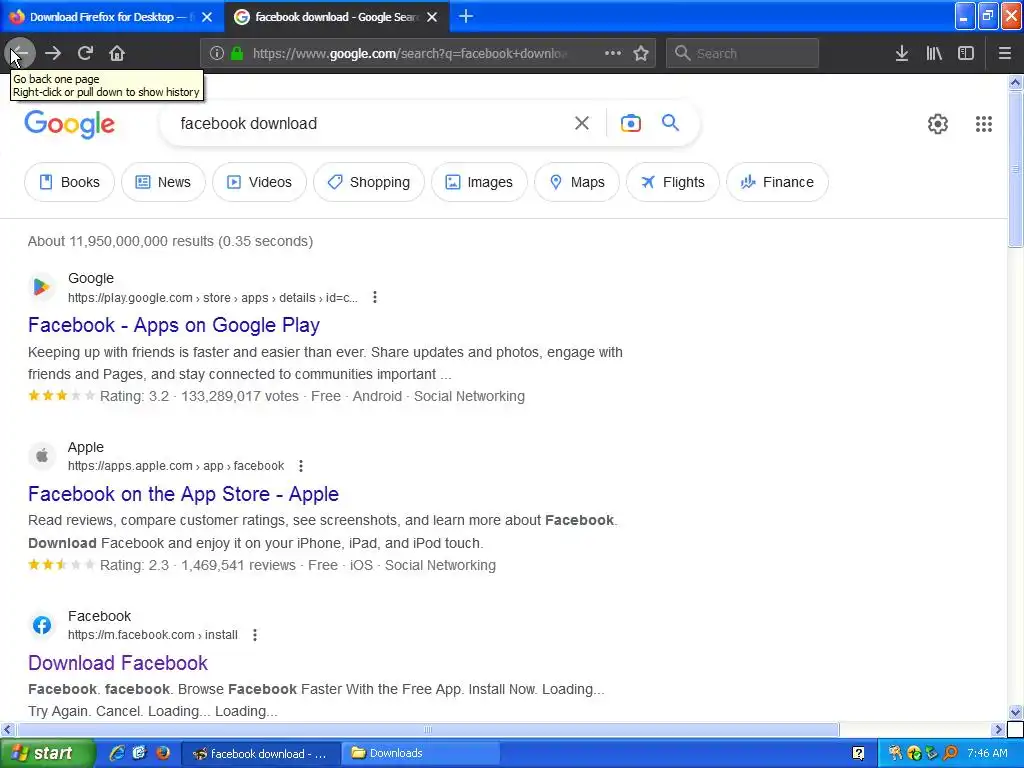Switch to Flights results

coord(673,182)
